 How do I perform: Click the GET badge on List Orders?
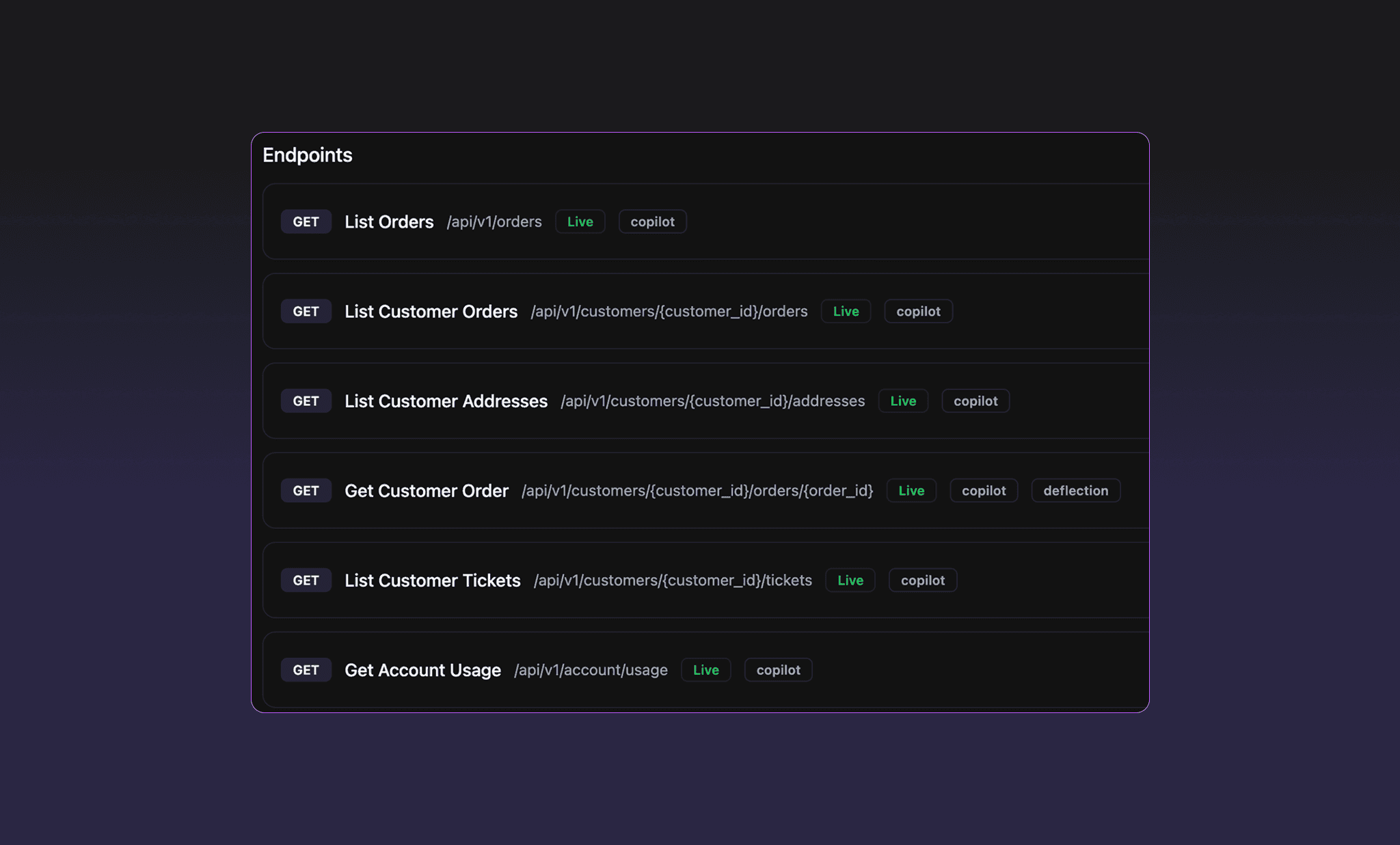tap(306, 222)
